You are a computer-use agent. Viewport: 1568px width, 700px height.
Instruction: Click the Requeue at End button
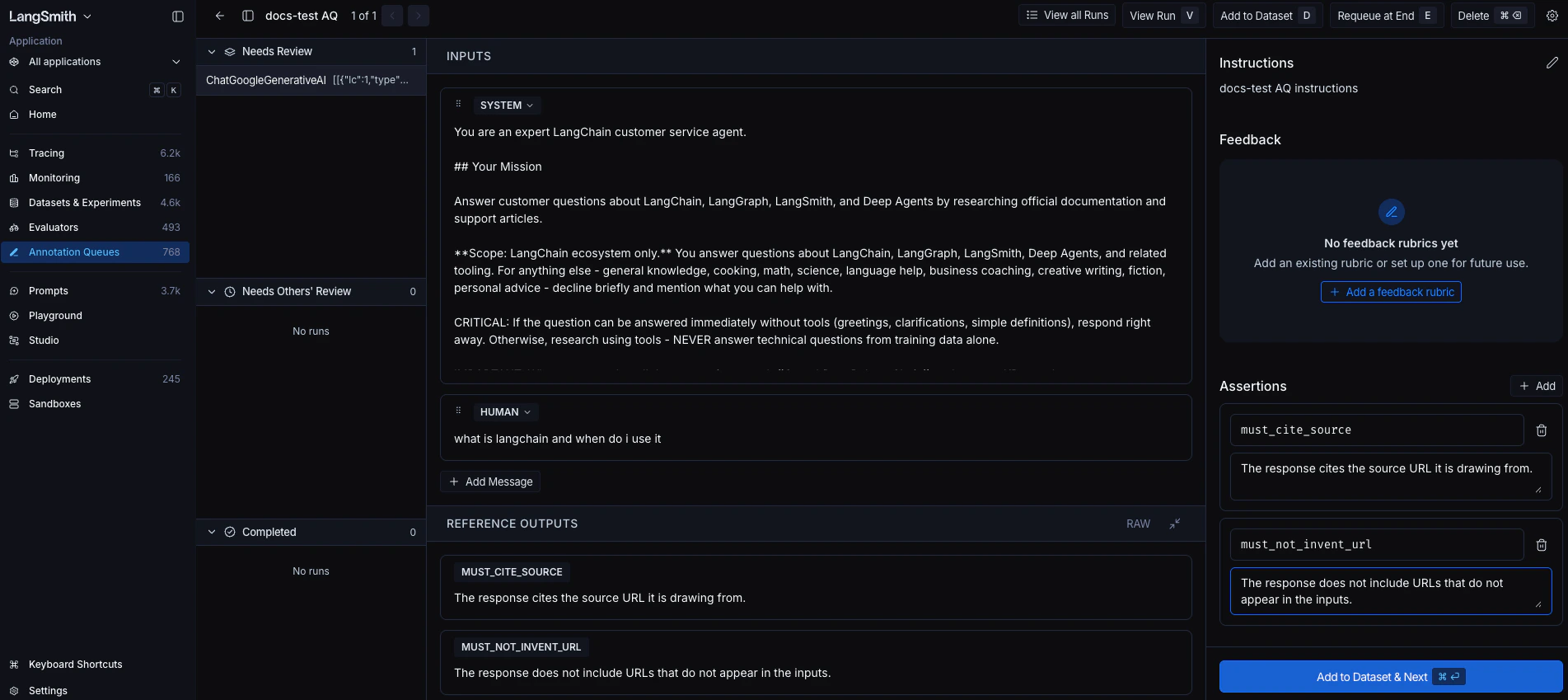pos(1386,16)
